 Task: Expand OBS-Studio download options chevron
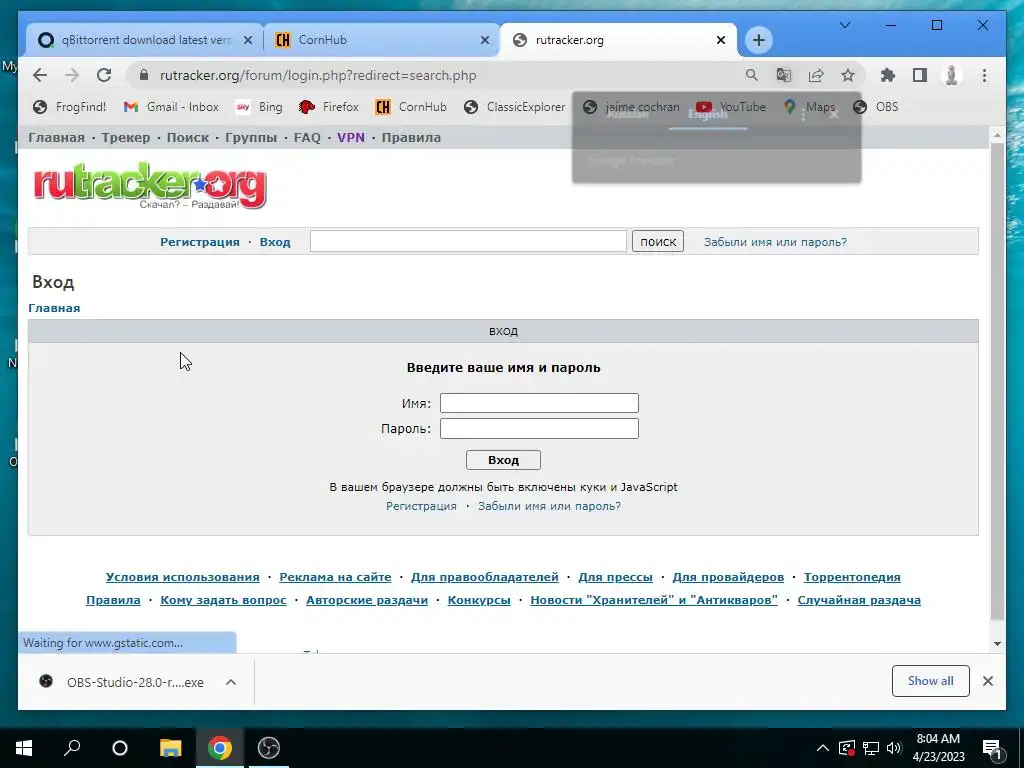(231, 682)
